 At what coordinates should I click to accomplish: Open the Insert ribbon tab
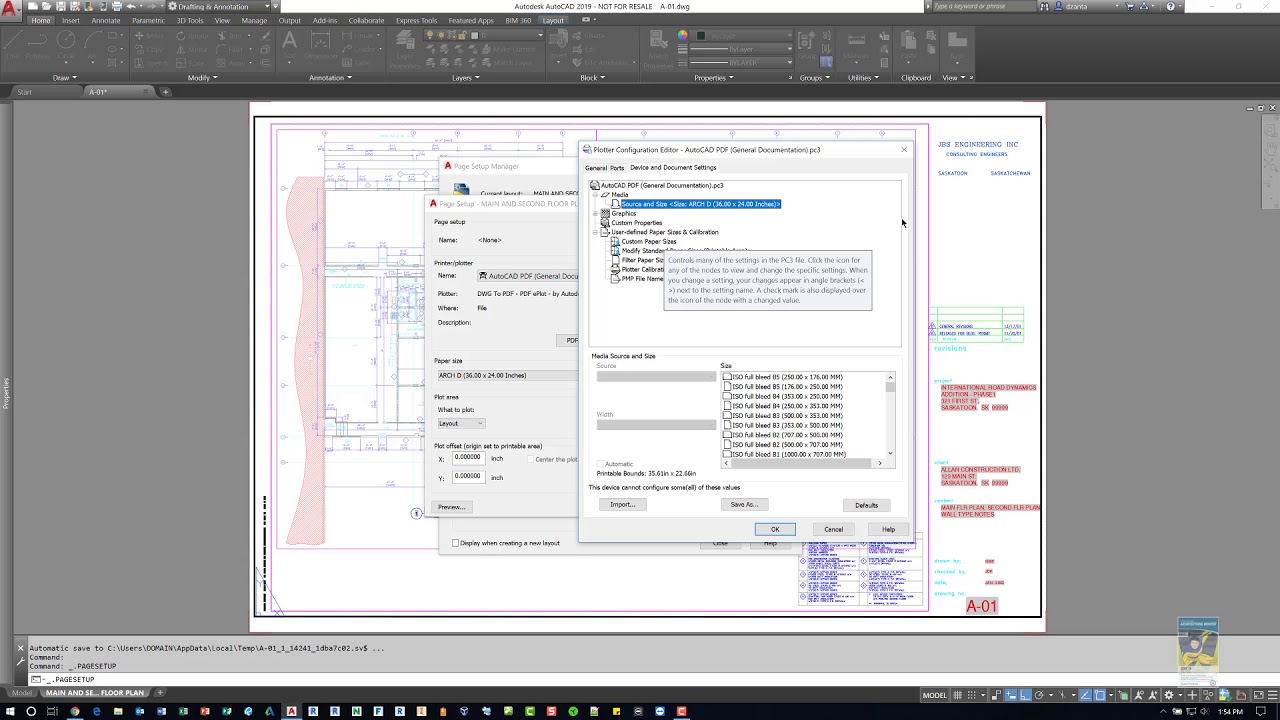71,20
